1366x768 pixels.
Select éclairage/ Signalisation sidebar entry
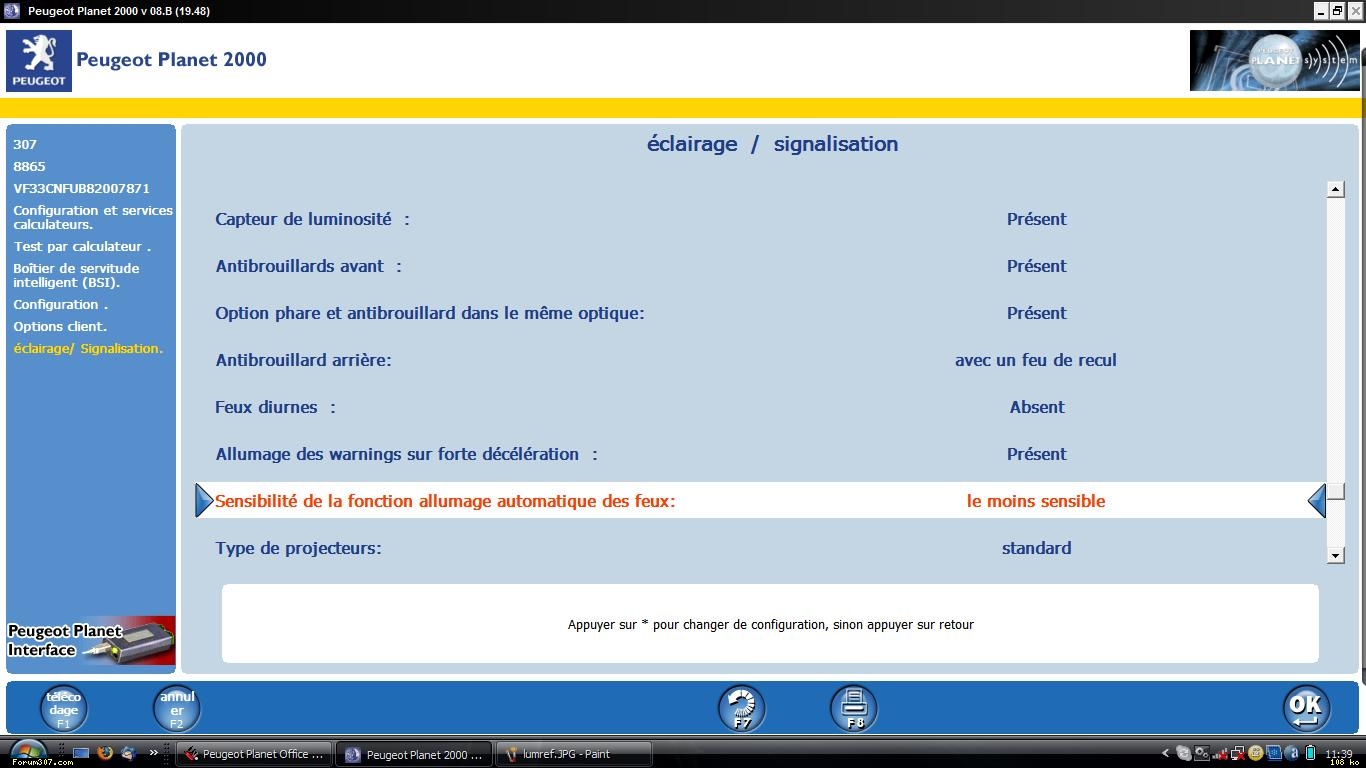click(88, 348)
